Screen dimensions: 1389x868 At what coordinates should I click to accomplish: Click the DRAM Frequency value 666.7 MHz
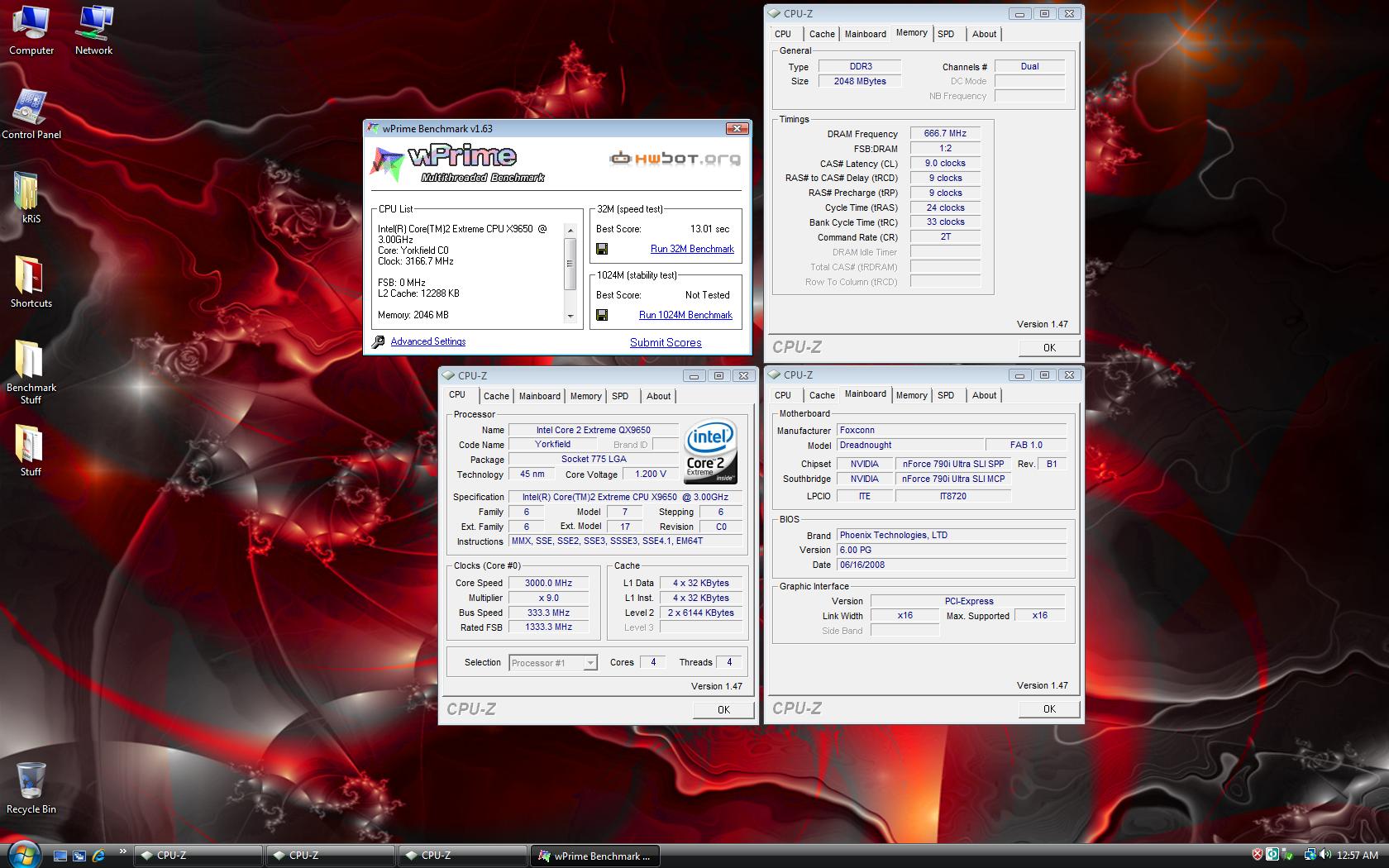pyautogui.click(x=945, y=133)
